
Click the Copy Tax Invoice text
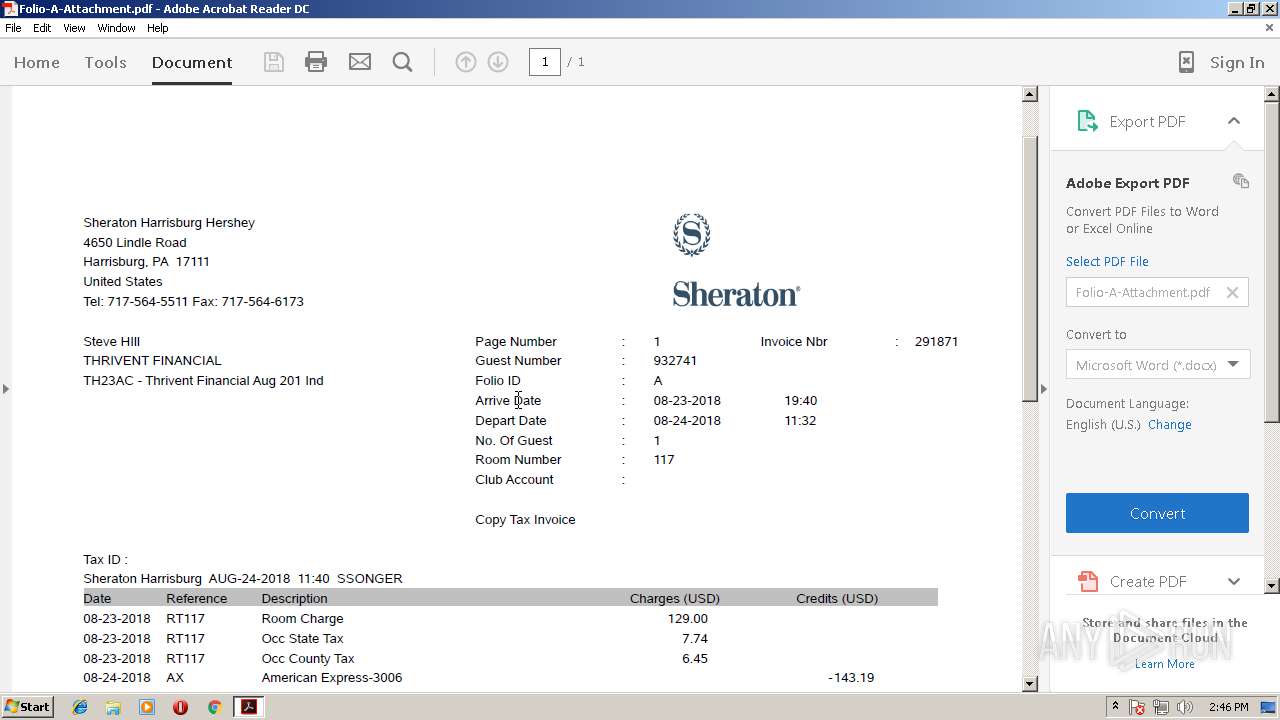(525, 520)
